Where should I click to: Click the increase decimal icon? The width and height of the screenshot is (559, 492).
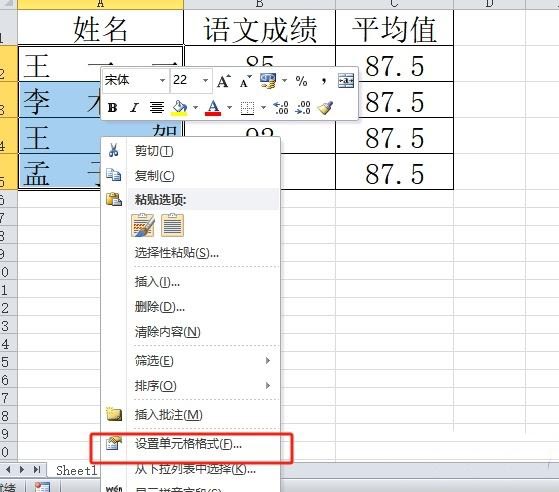click(x=281, y=107)
